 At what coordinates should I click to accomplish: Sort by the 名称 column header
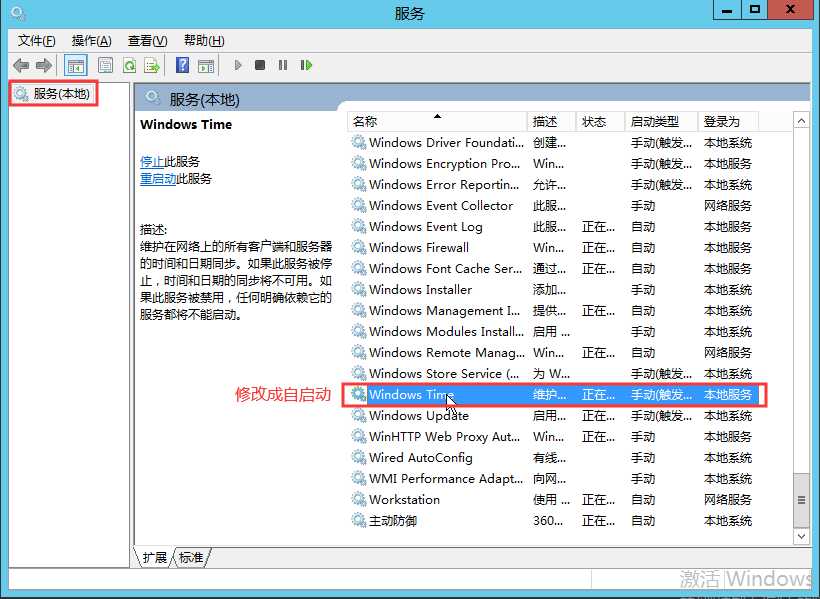coord(437,122)
